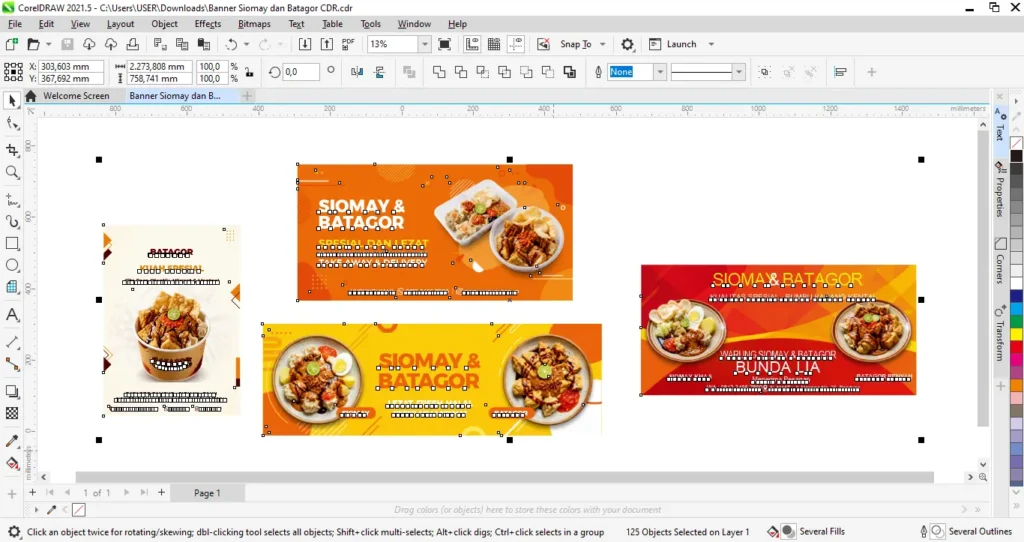
Task: Click the Save icon
Action: [x=67, y=44]
